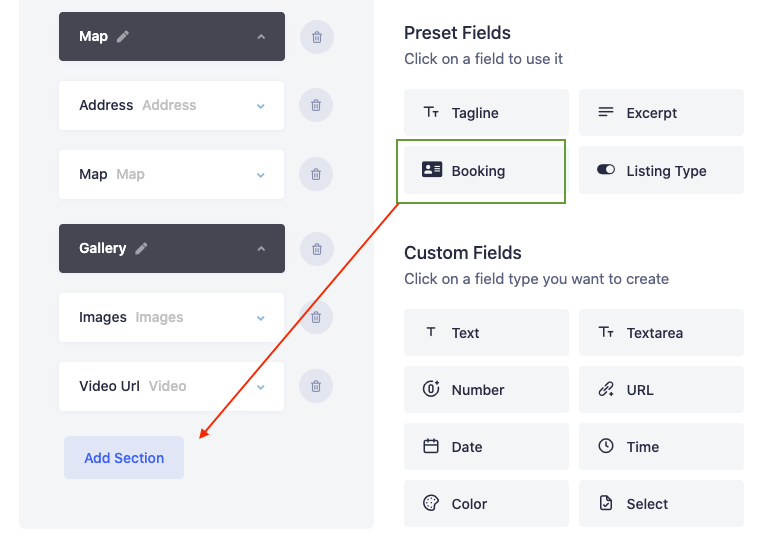The width and height of the screenshot is (757, 549).
Task: Remove the Images field via trash icon
Action: click(316, 317)
